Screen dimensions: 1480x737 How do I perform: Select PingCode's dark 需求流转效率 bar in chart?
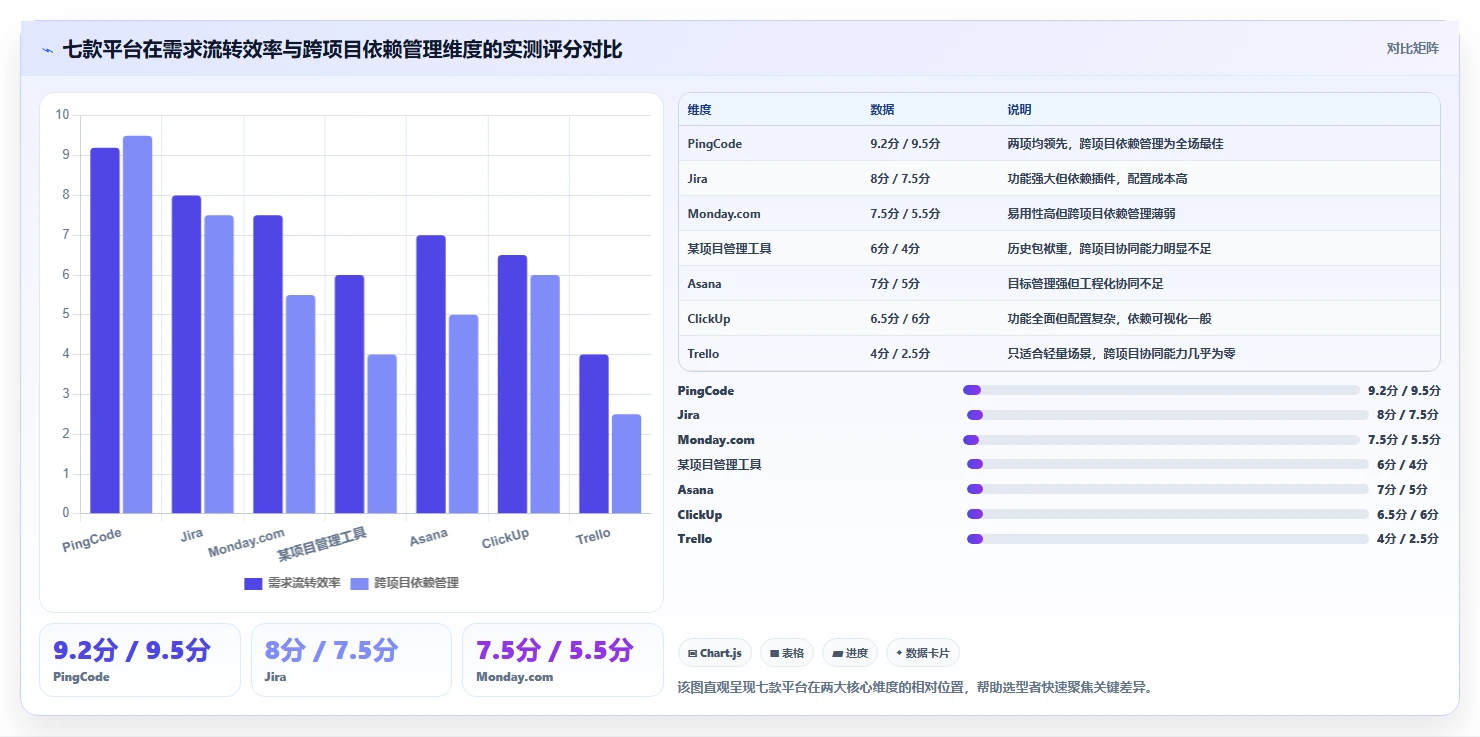105,331
